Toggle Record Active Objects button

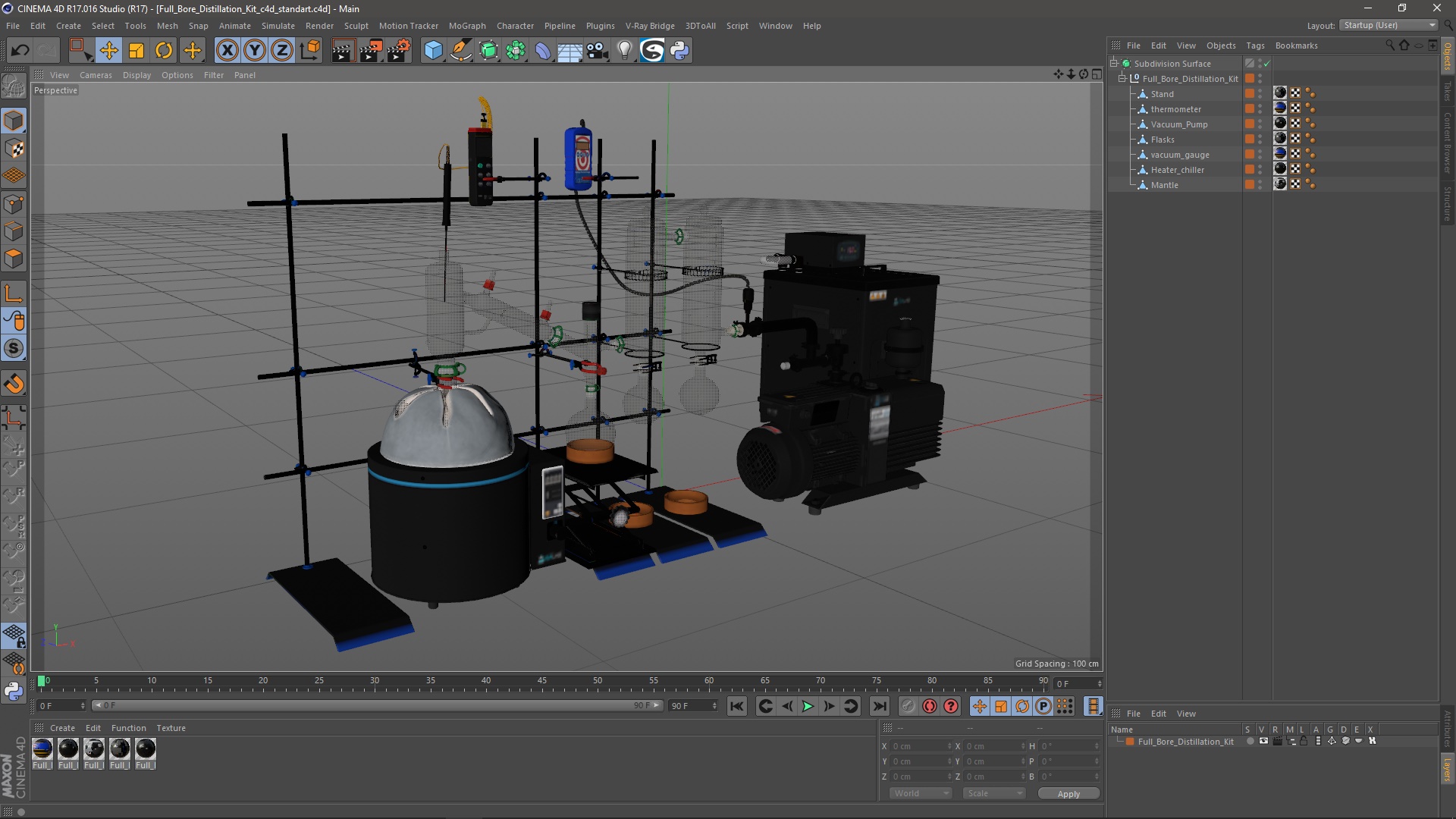click(x=908, y=707)
